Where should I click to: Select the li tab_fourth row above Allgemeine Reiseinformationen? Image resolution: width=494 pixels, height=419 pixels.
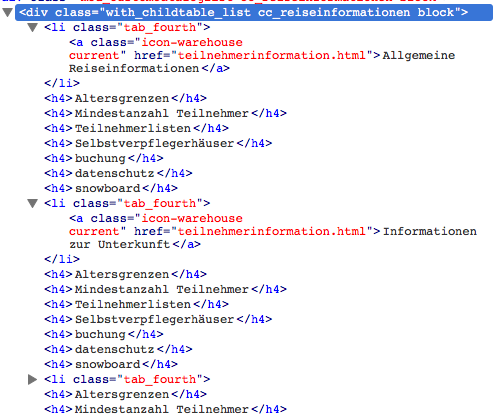127,27
